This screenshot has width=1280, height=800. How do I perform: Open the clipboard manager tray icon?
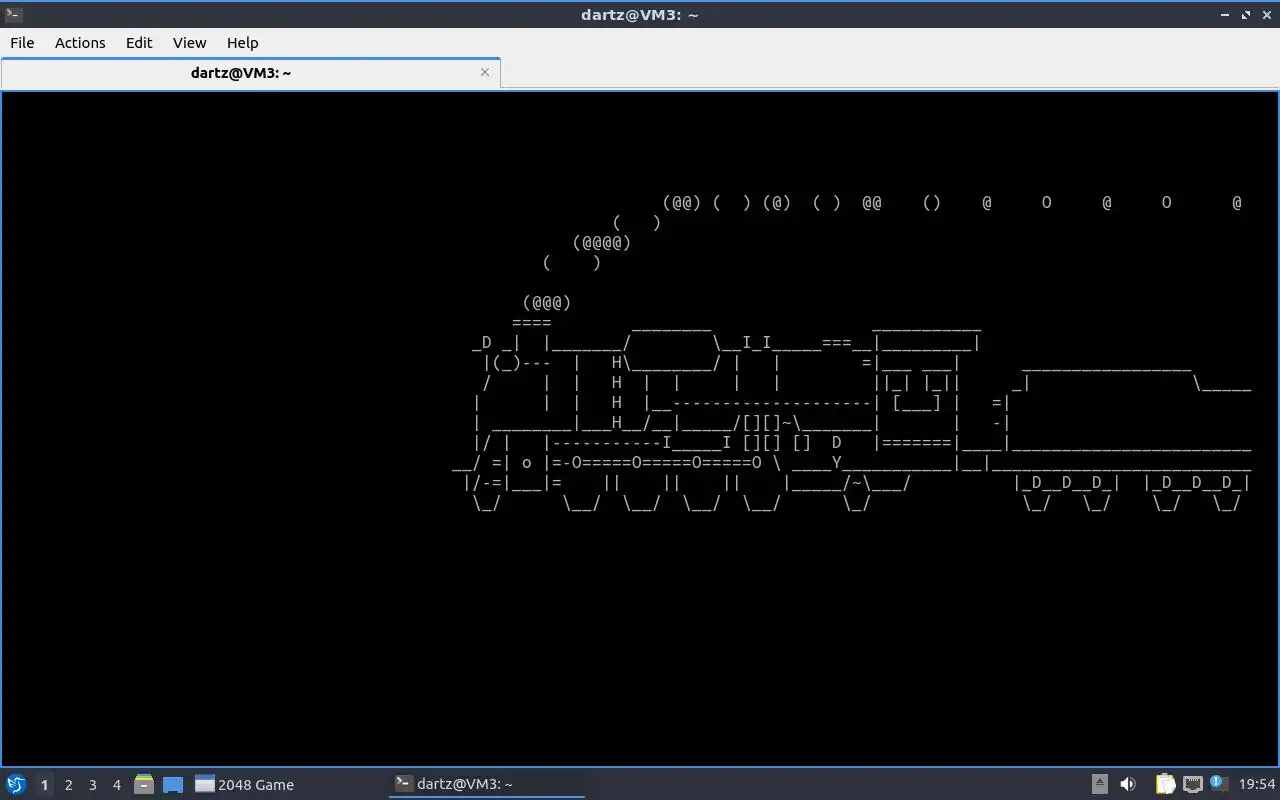(x=1166, y=784)
